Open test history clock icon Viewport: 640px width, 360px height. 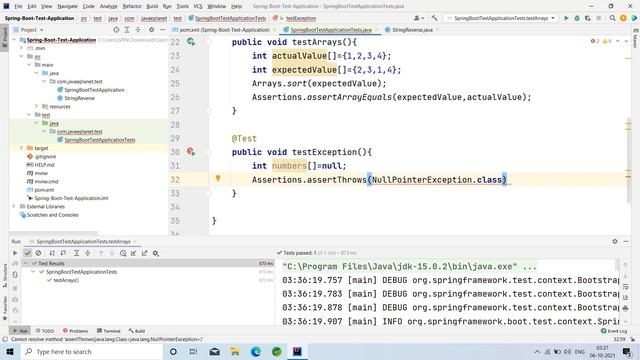click(x=123, y=253)
